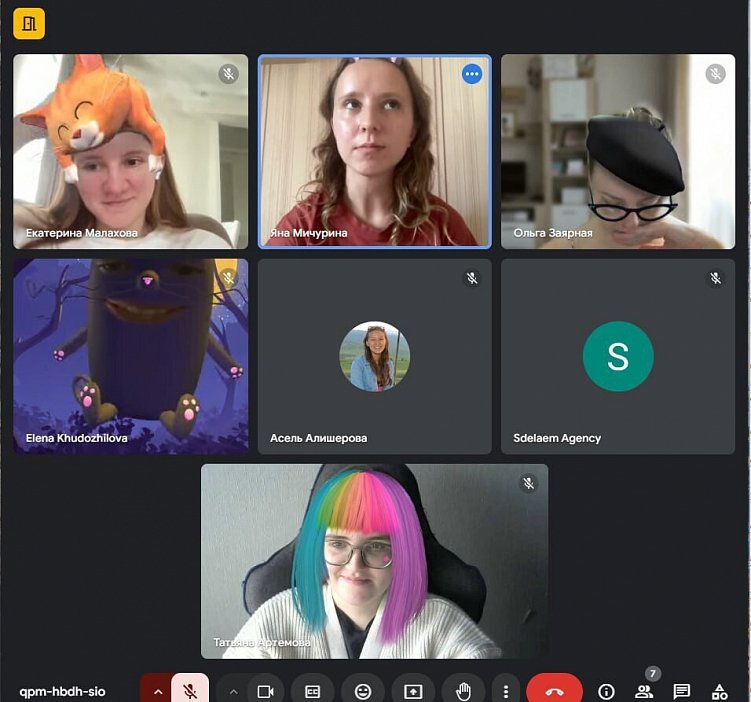Click the meeting code qpm-hbdh-sio
The width and height of the screenshot is (751, 702).
tap(62, 691)
